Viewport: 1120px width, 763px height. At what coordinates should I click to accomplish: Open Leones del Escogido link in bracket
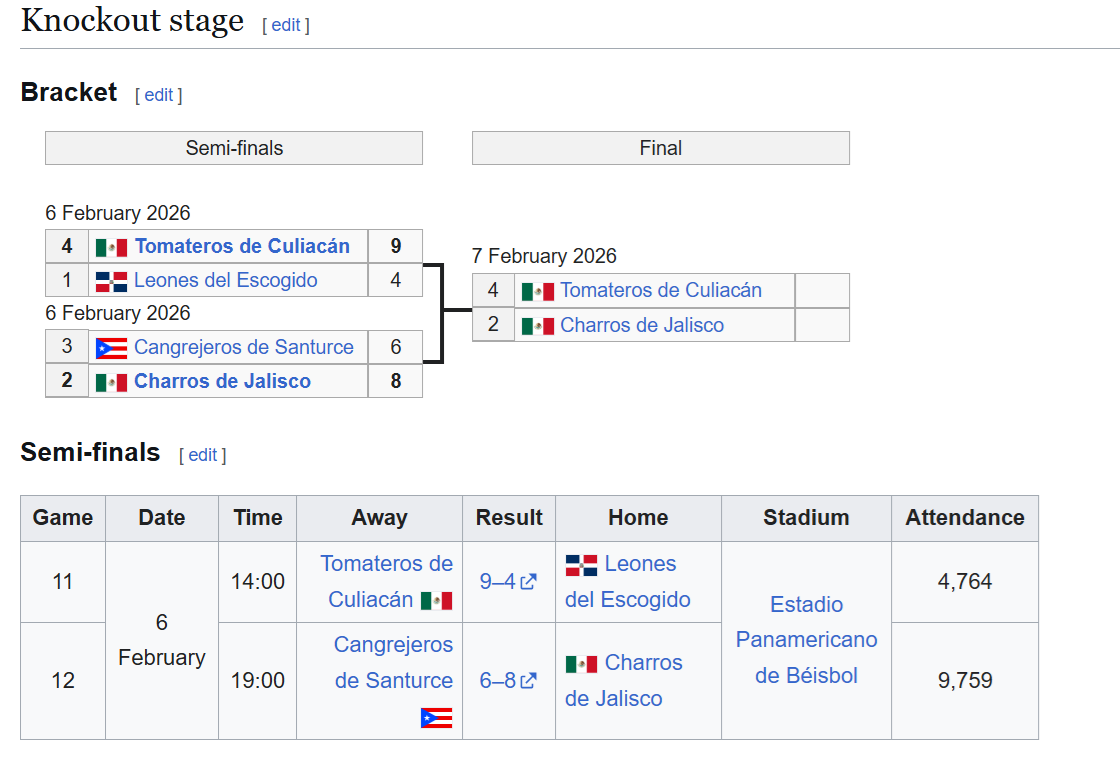tap(225, 280)
